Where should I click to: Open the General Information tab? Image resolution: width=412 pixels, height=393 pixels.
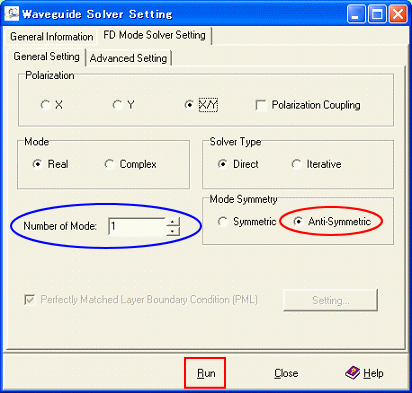[x=52, y=37]
